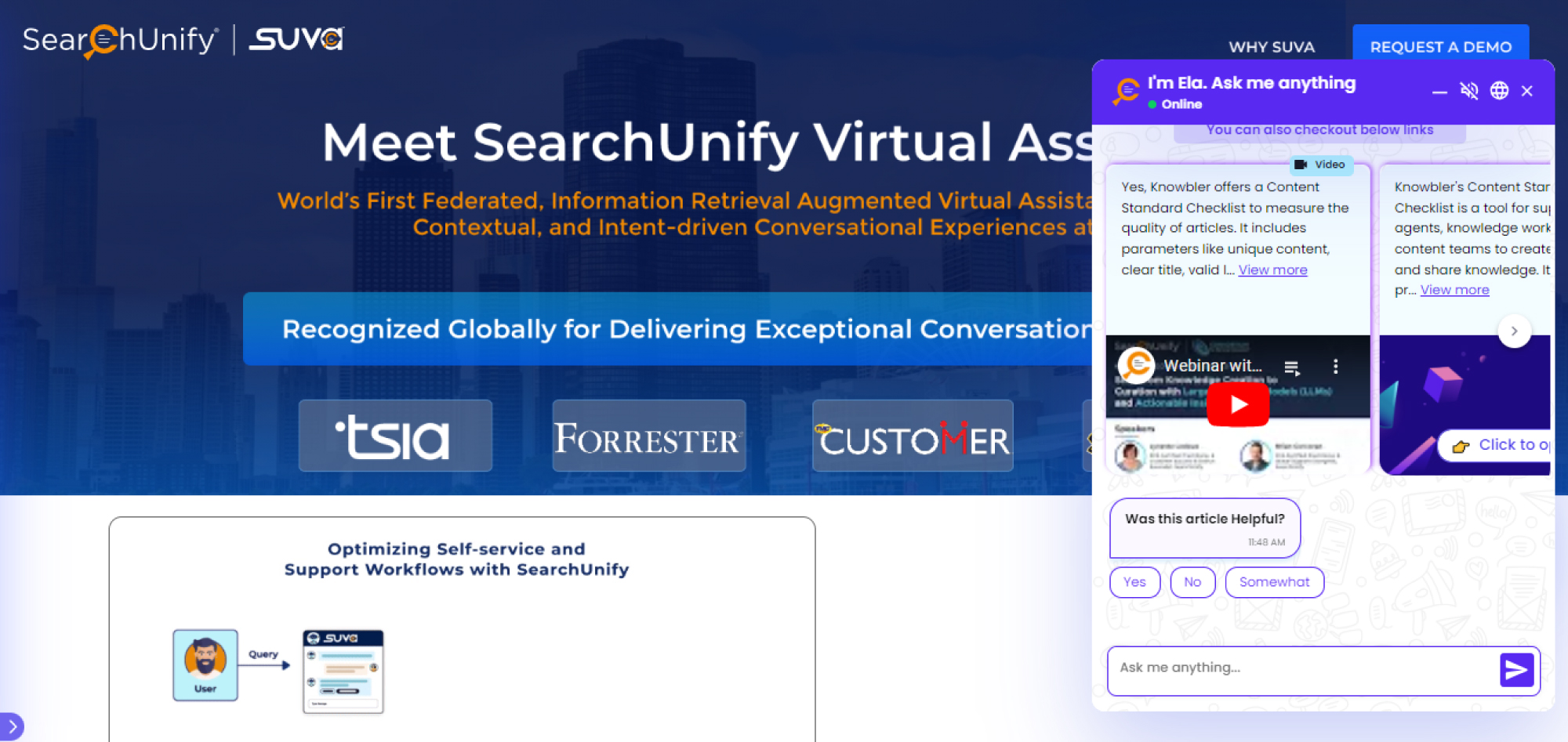Minimize the Ela chat widget

pos(1439,92)
